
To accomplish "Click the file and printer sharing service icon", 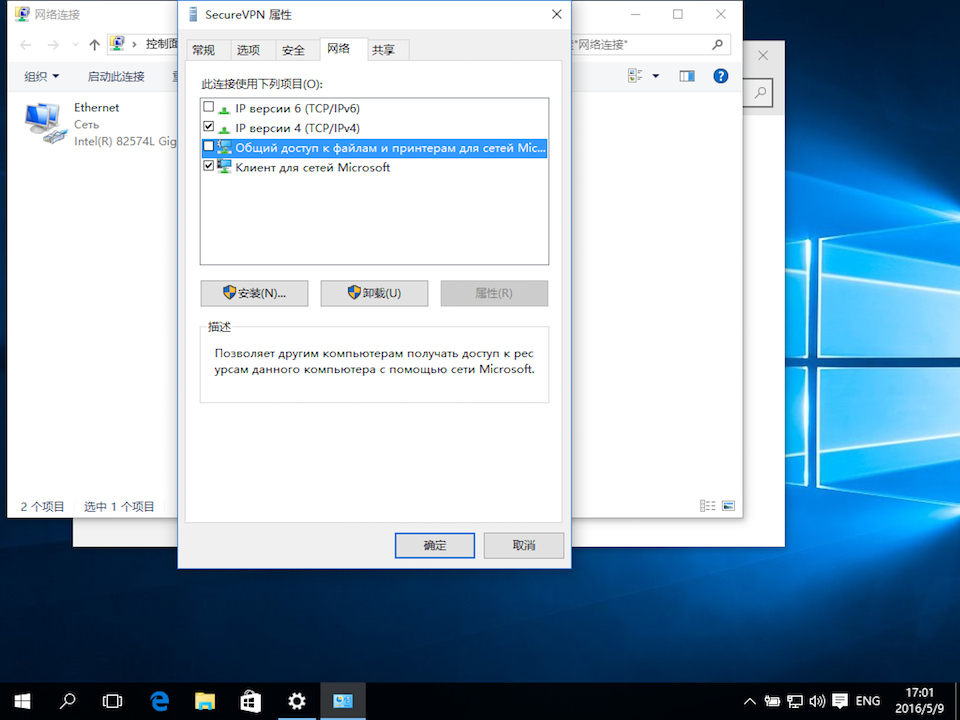I will point(224,148).
